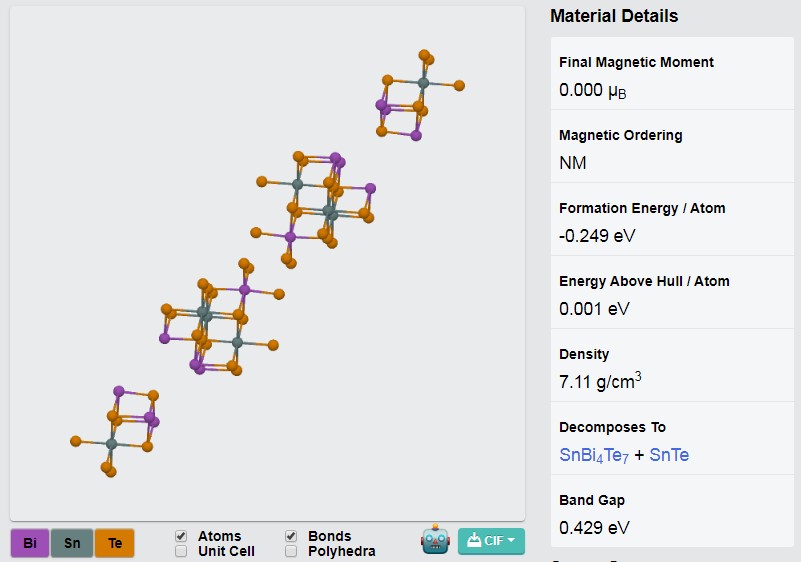Click the download icon on CIF button

pos(474,540)
